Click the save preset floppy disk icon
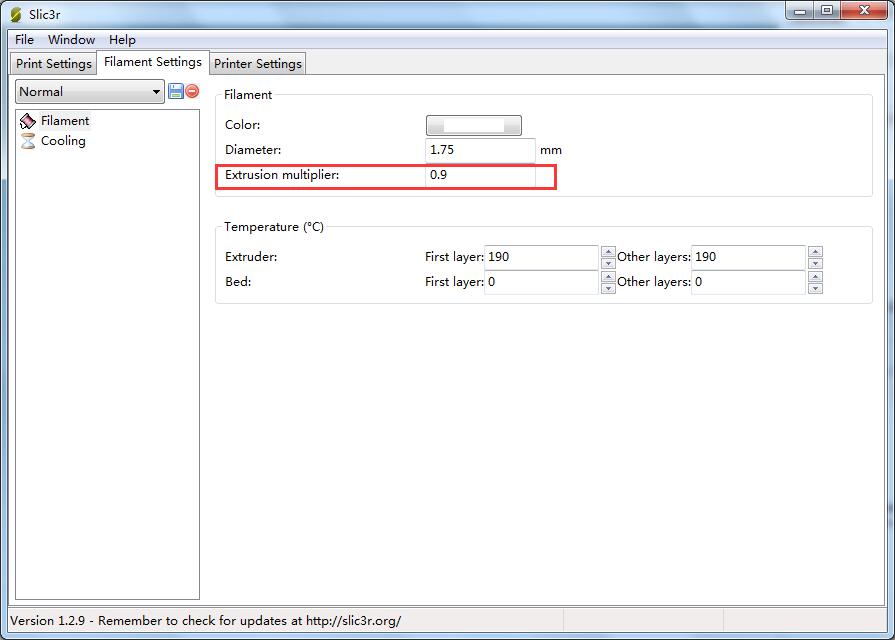 (176, 91)
